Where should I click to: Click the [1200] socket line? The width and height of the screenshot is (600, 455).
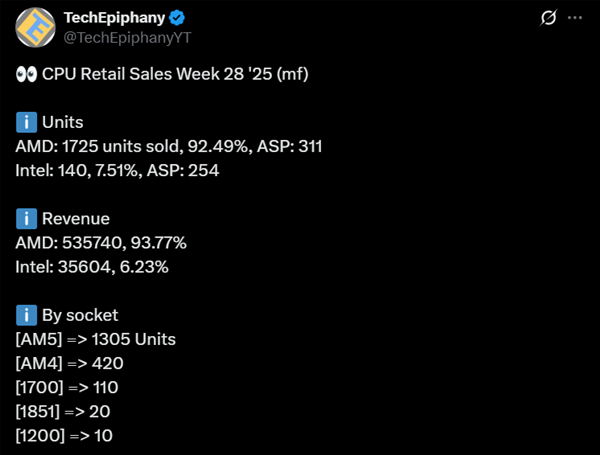(x=63, y=435)
